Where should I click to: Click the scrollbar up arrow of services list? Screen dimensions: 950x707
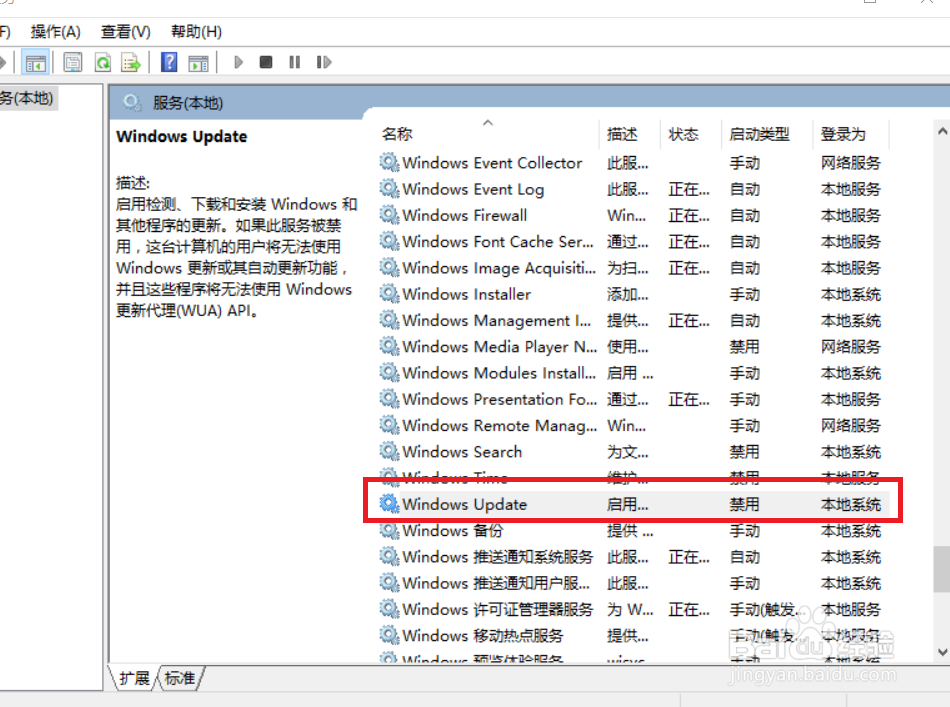pos(942,131)
